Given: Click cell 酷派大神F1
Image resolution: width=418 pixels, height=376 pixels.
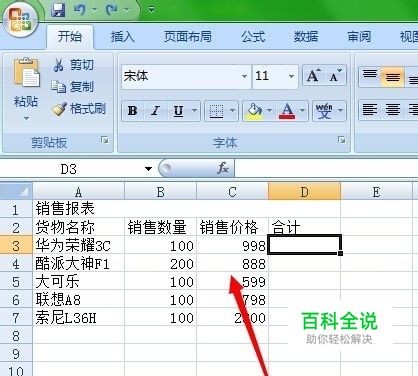Looking at the screenshot, I should coord(78,264).
